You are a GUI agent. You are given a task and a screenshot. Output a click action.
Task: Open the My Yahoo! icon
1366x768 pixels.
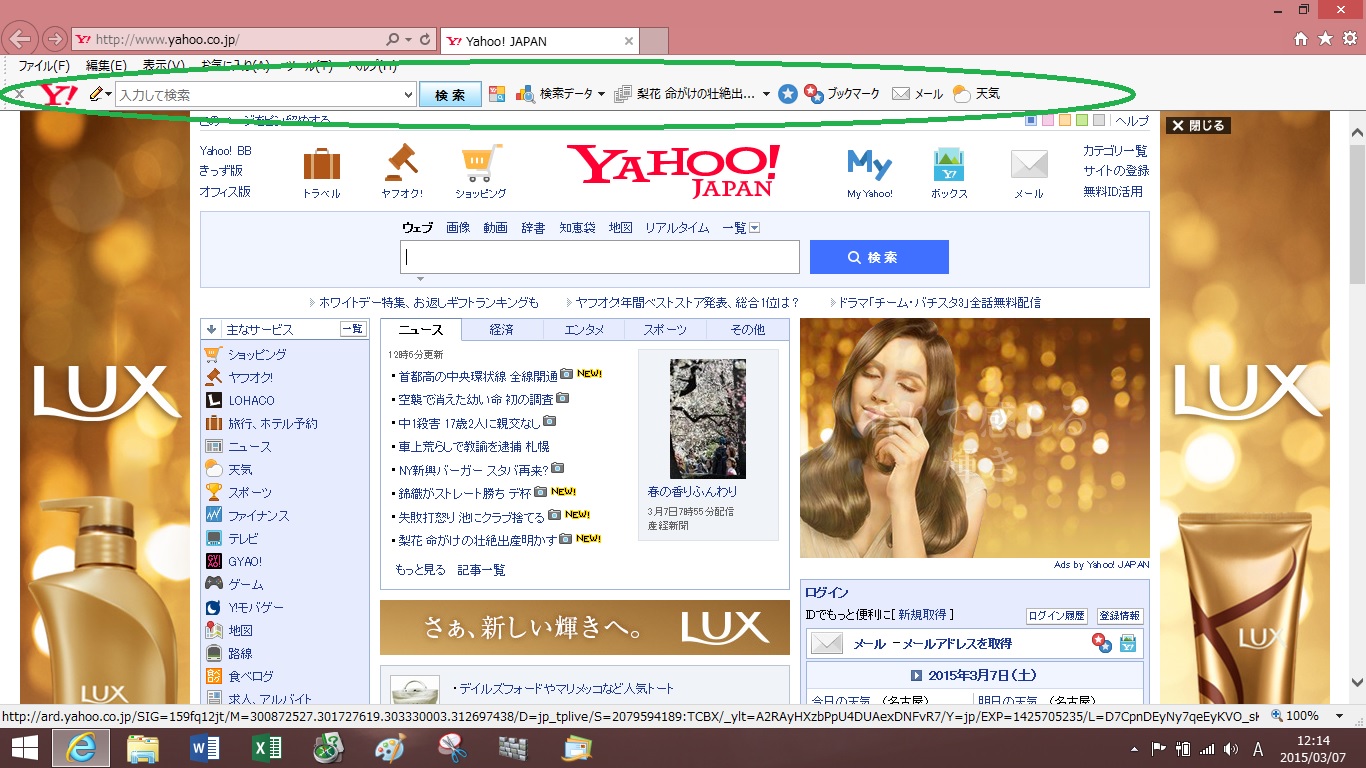[x=869, y=164]
